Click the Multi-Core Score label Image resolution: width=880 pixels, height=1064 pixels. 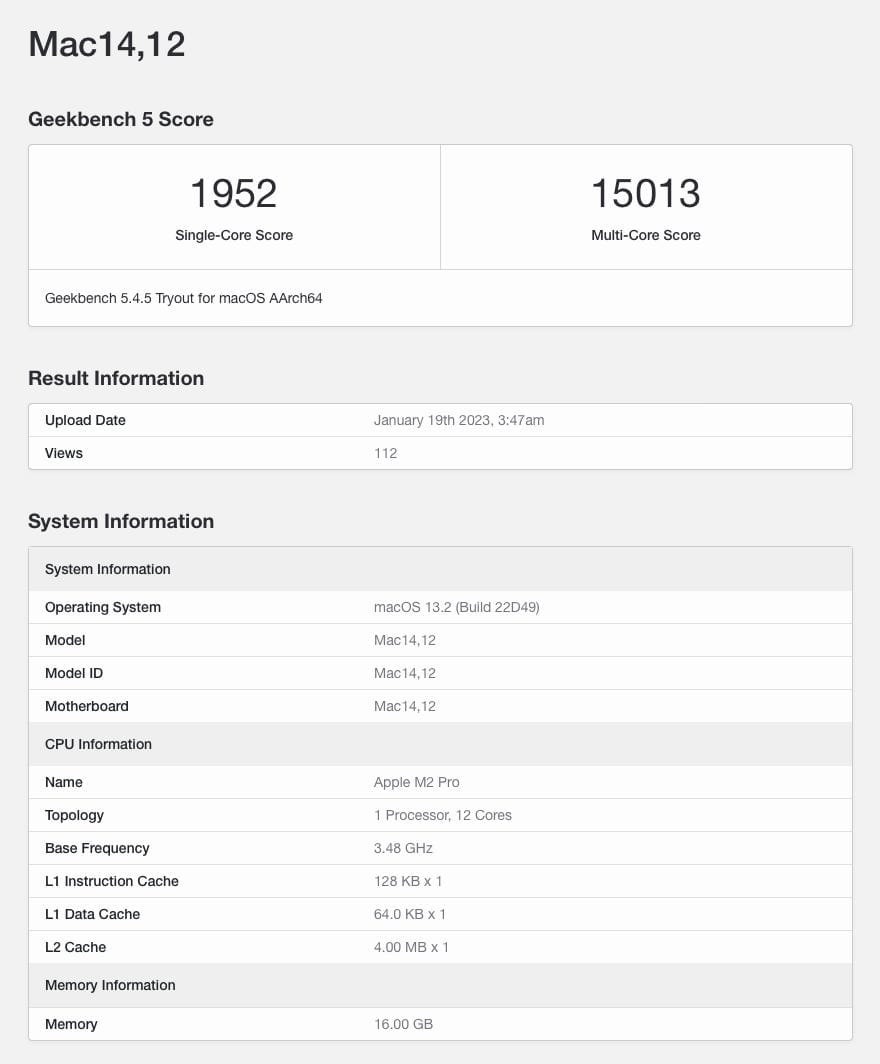(x=646, y=235)
